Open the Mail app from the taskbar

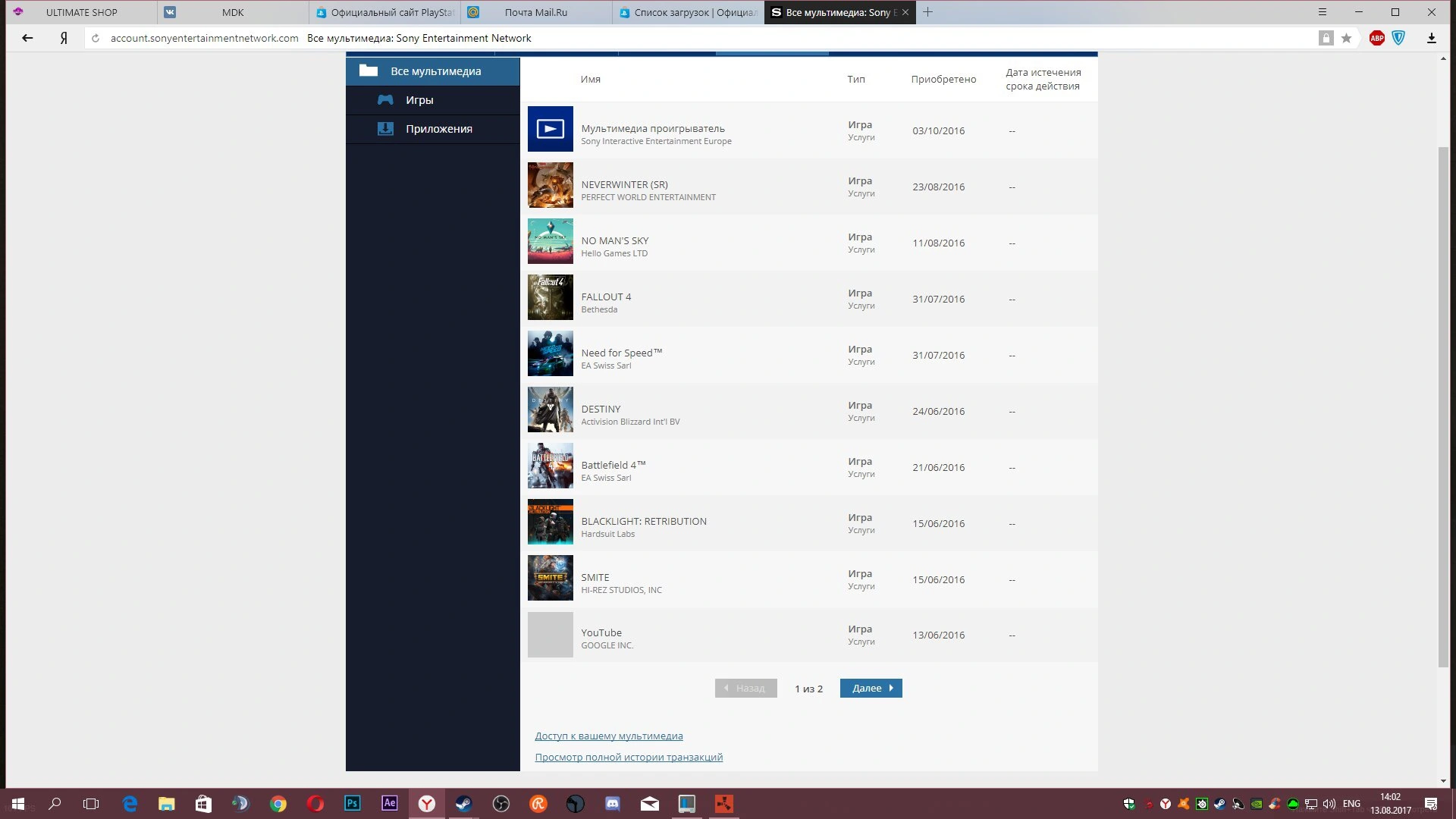pyautogui.click(x=650, y=804)
